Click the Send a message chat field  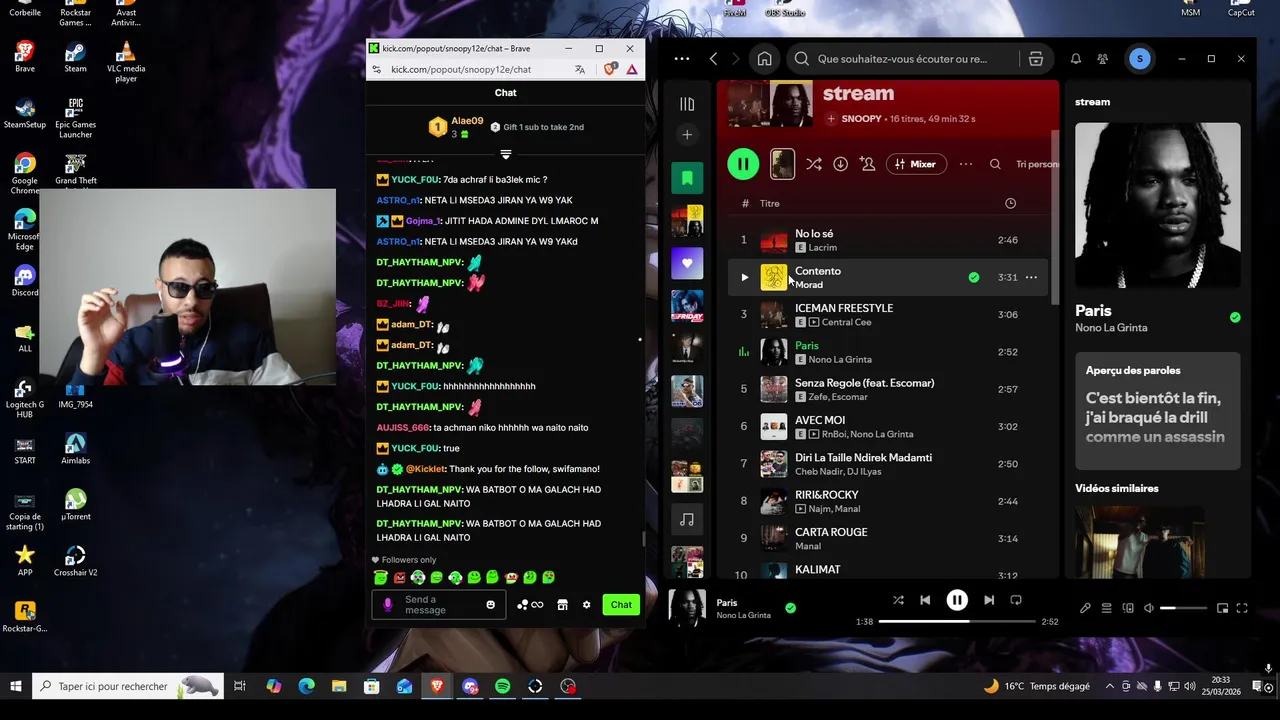coord(440,605)
